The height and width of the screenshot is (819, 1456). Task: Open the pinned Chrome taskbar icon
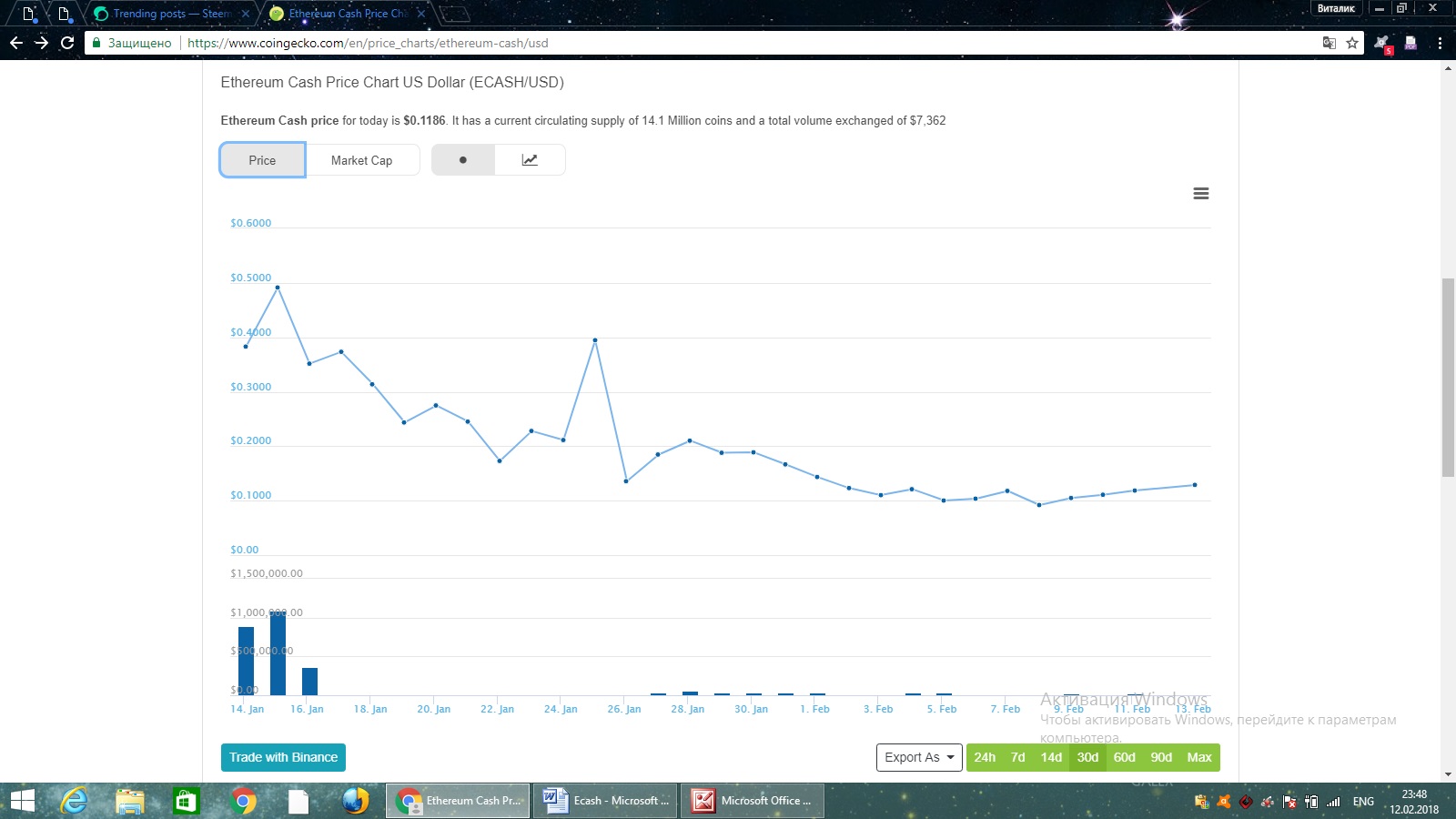point(243,801)
